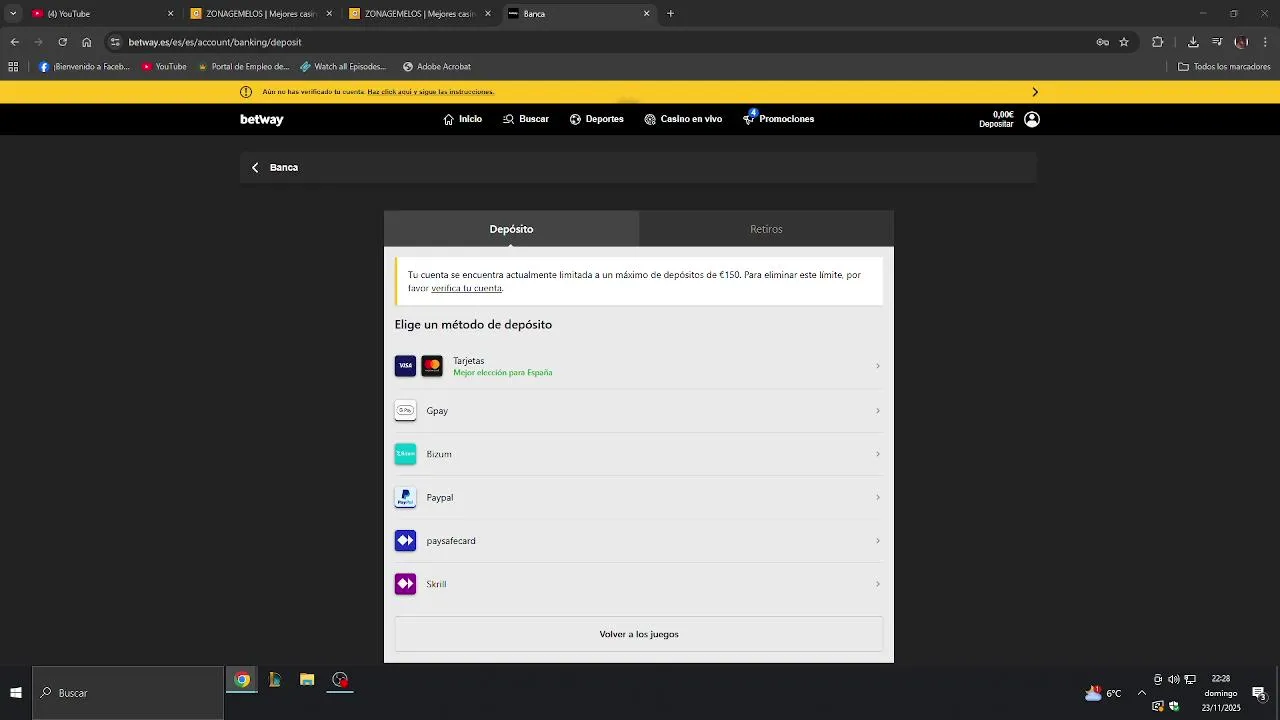
Task: Expand the Skrill row chevron
Action: coord(878,584)
